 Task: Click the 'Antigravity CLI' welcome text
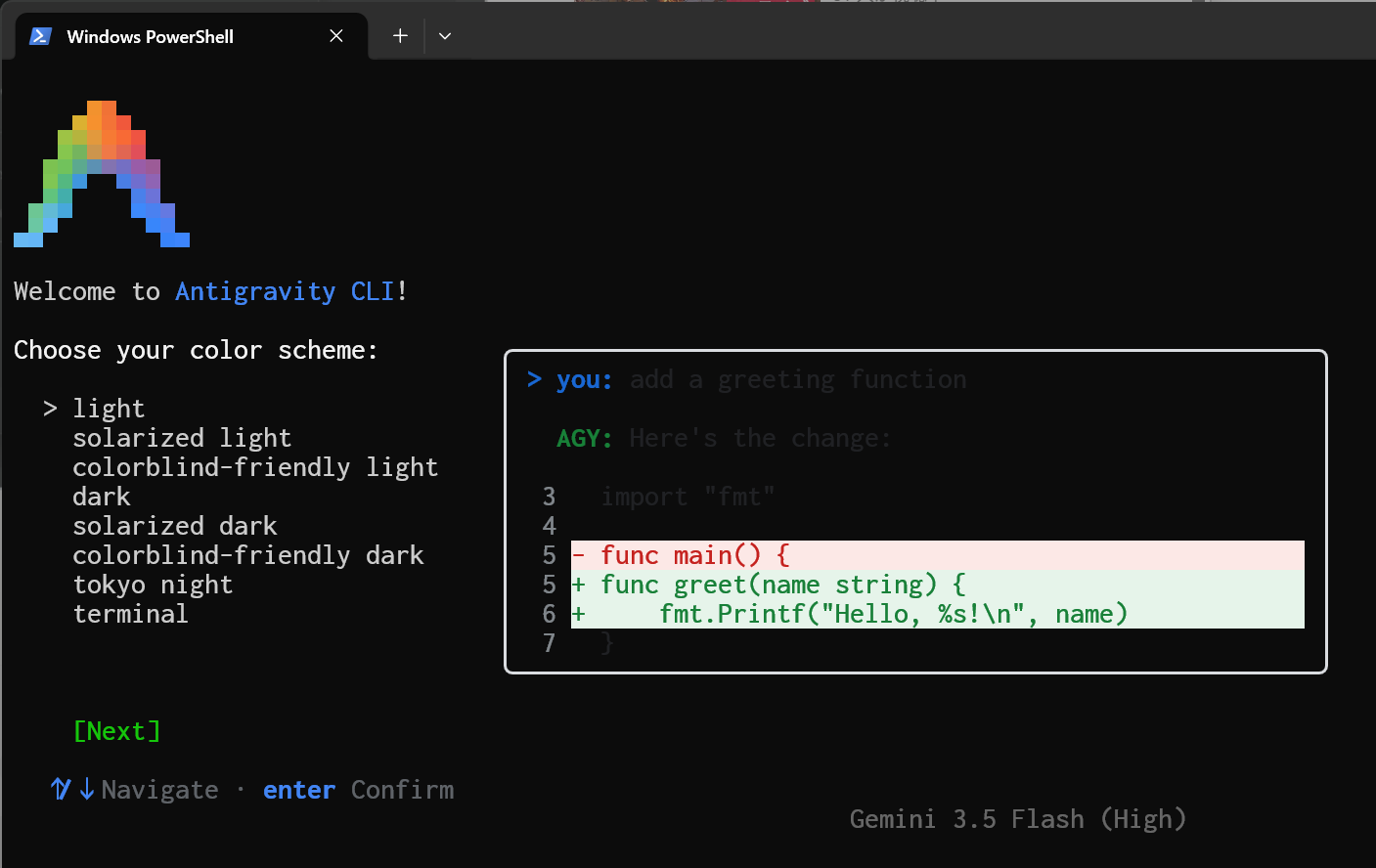pyautogui.click(x=285, y=291)
